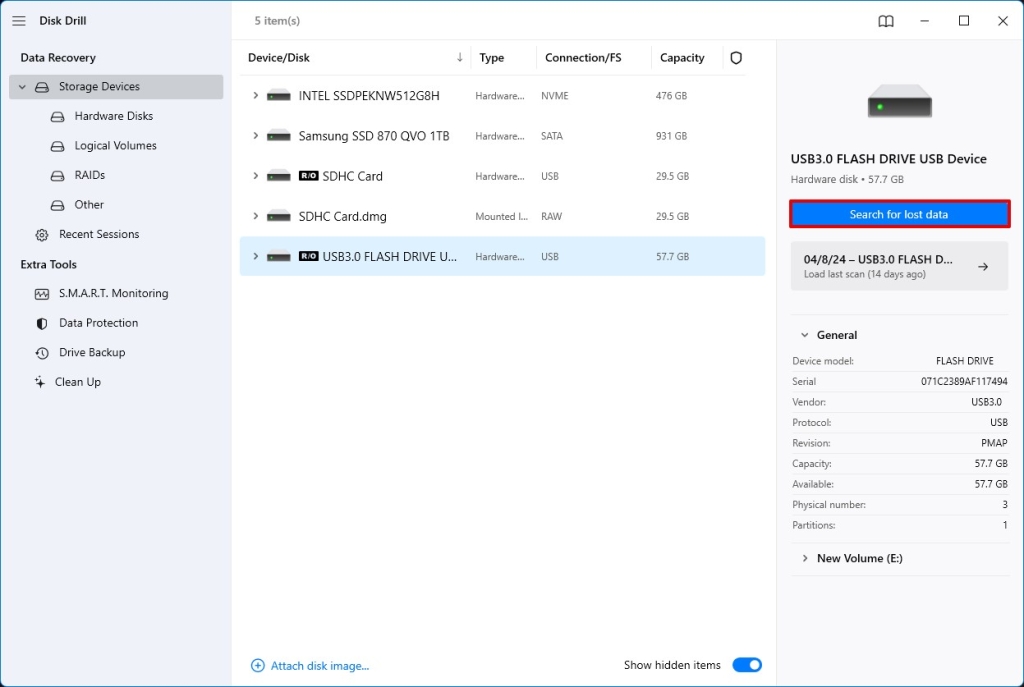1024x687 pixels.
Task: Open the hamburger menu next to Disk Drill
Action: pyautogui.click(x=18, y=20)
